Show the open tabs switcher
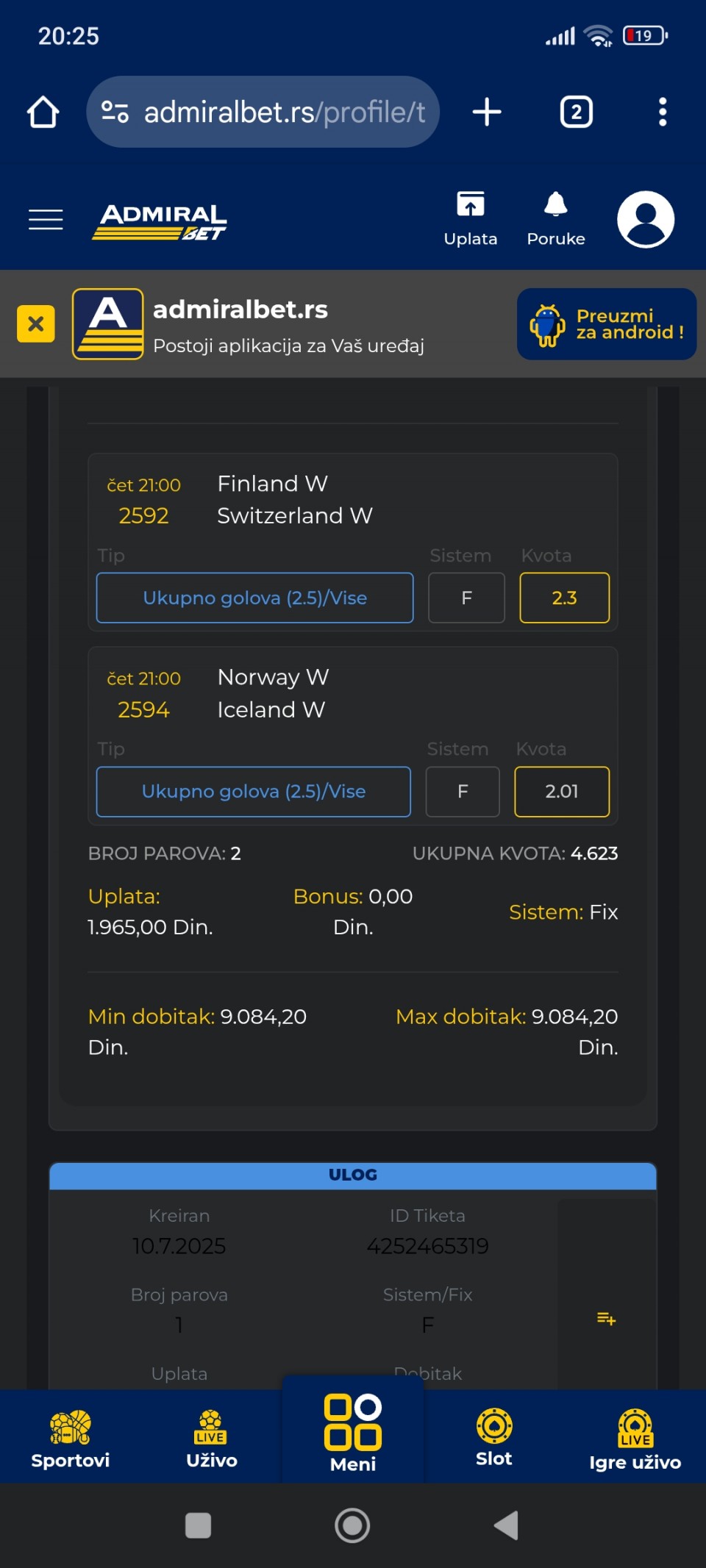706x1568 pixels. [577, 112]
